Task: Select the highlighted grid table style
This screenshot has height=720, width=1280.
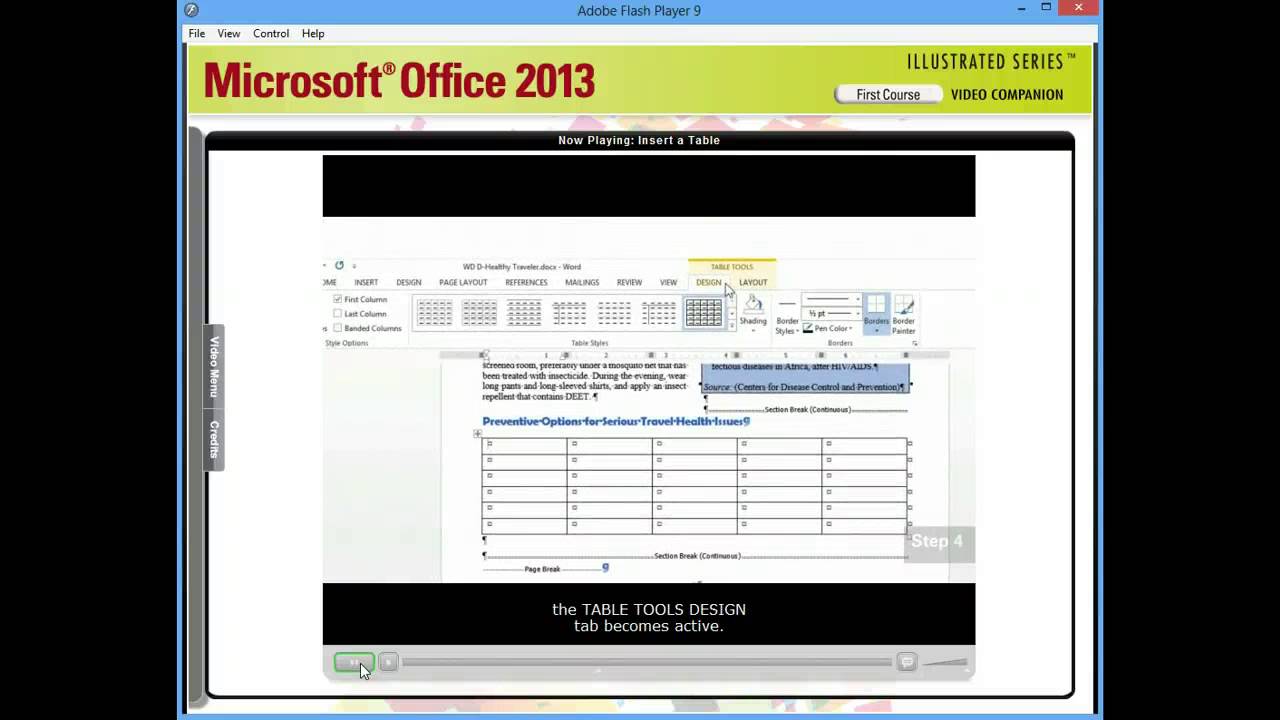Action: coord(704,313)
